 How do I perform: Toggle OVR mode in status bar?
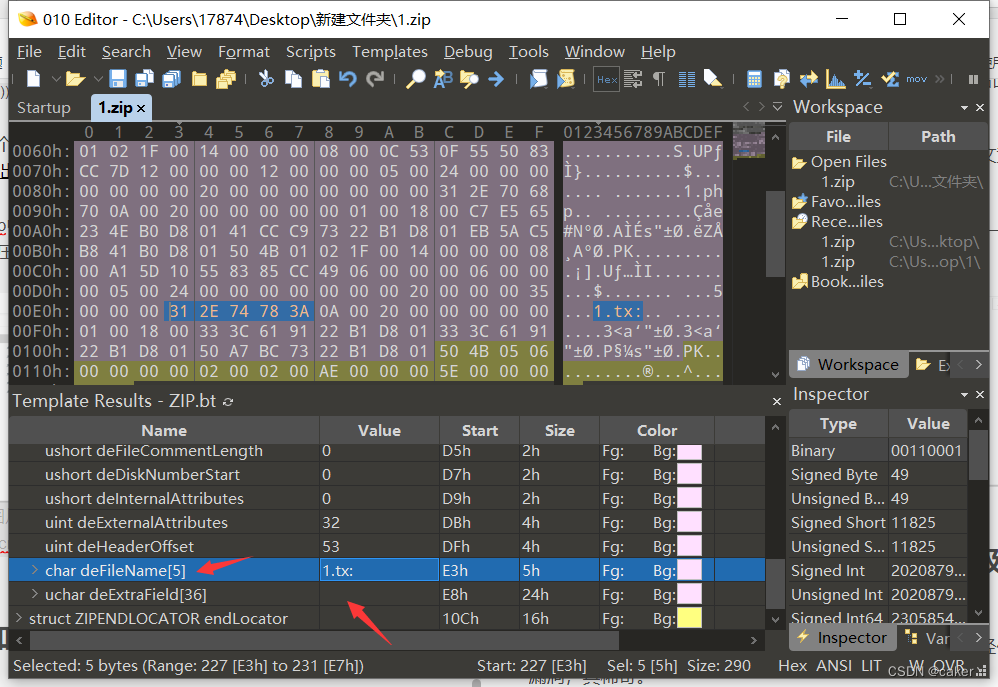(x=950, y=665)
